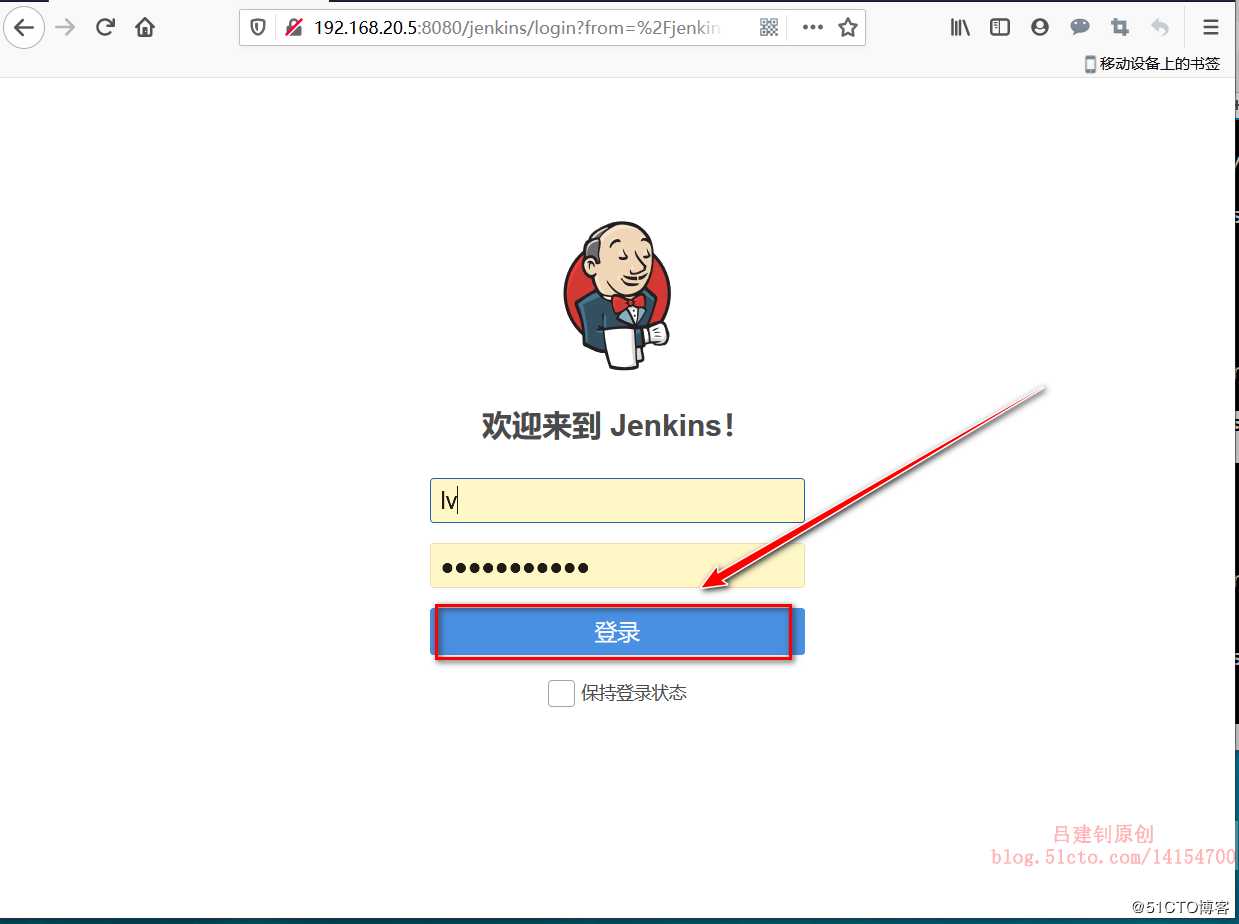Image resolution: width=1239 pixels, height=924 pixels.
Task: Toggle the sidebar view icon
Action: pyautogui.click(x=1000, y=28)
